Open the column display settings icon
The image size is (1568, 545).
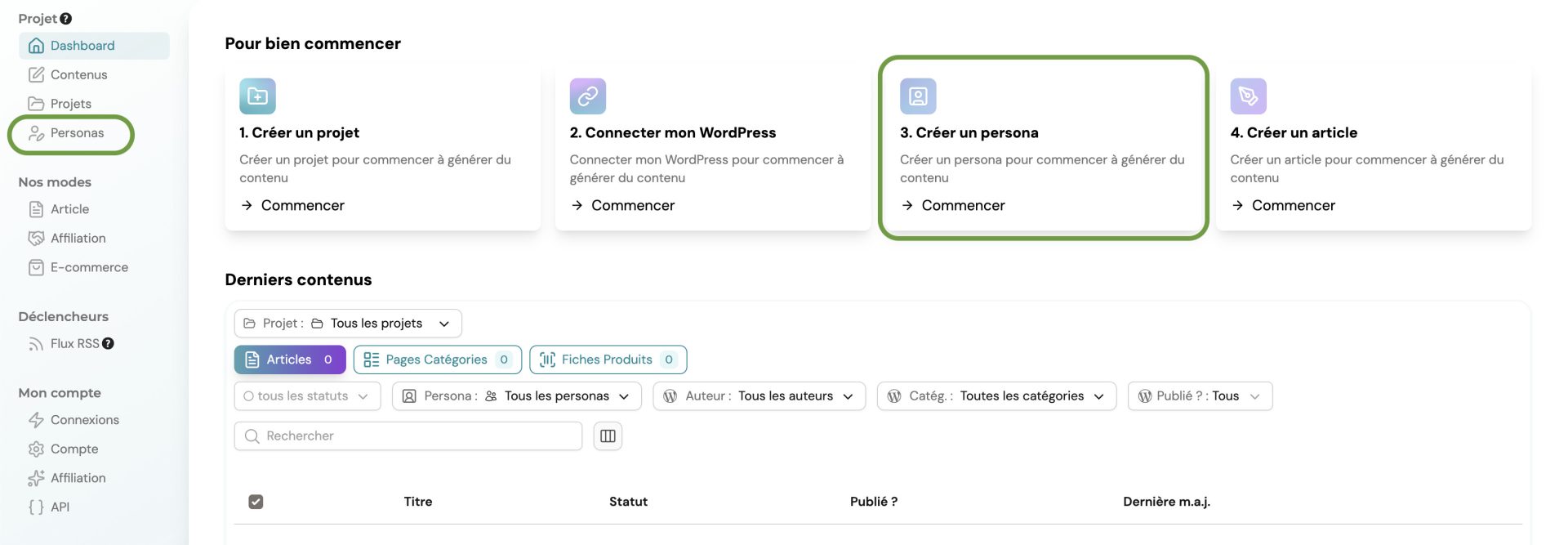point(608,436)
